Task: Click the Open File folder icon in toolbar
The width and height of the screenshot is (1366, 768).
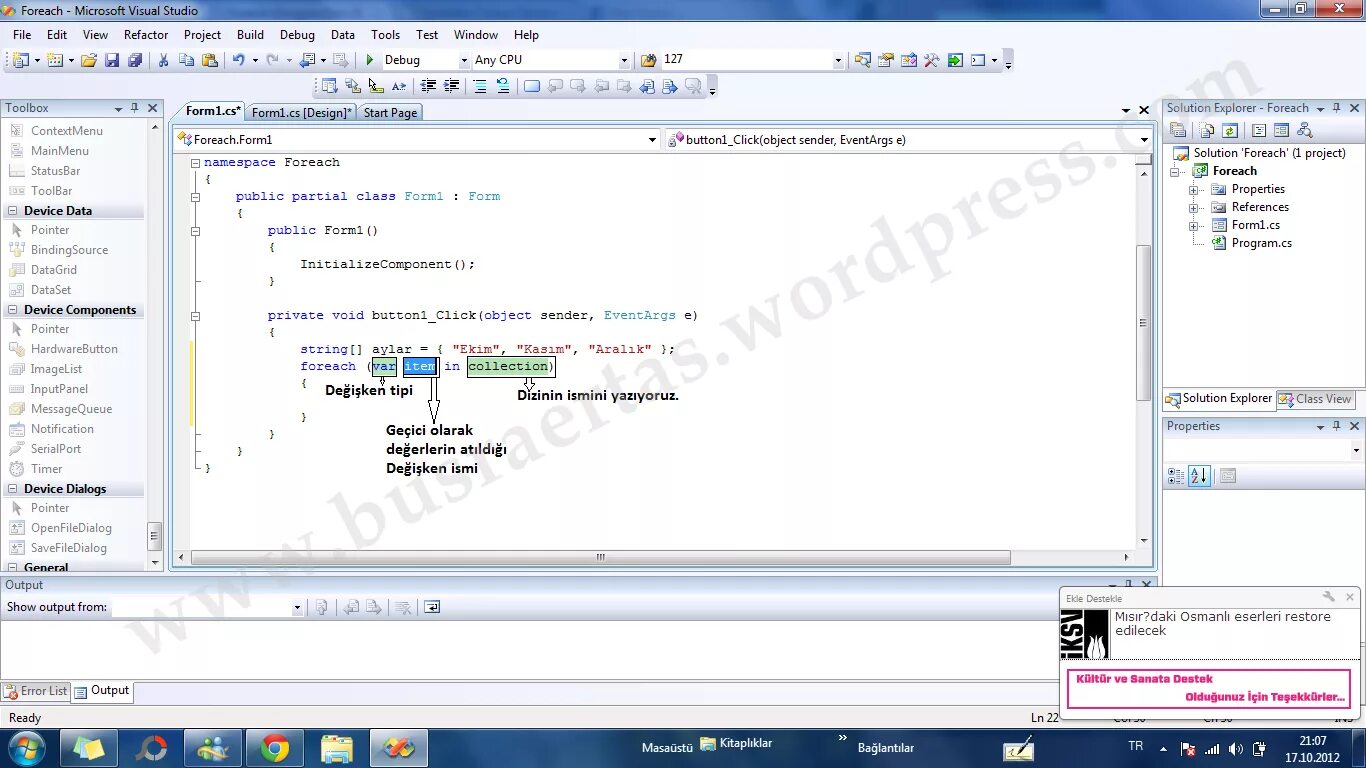Action: click(x=89, y=60)
